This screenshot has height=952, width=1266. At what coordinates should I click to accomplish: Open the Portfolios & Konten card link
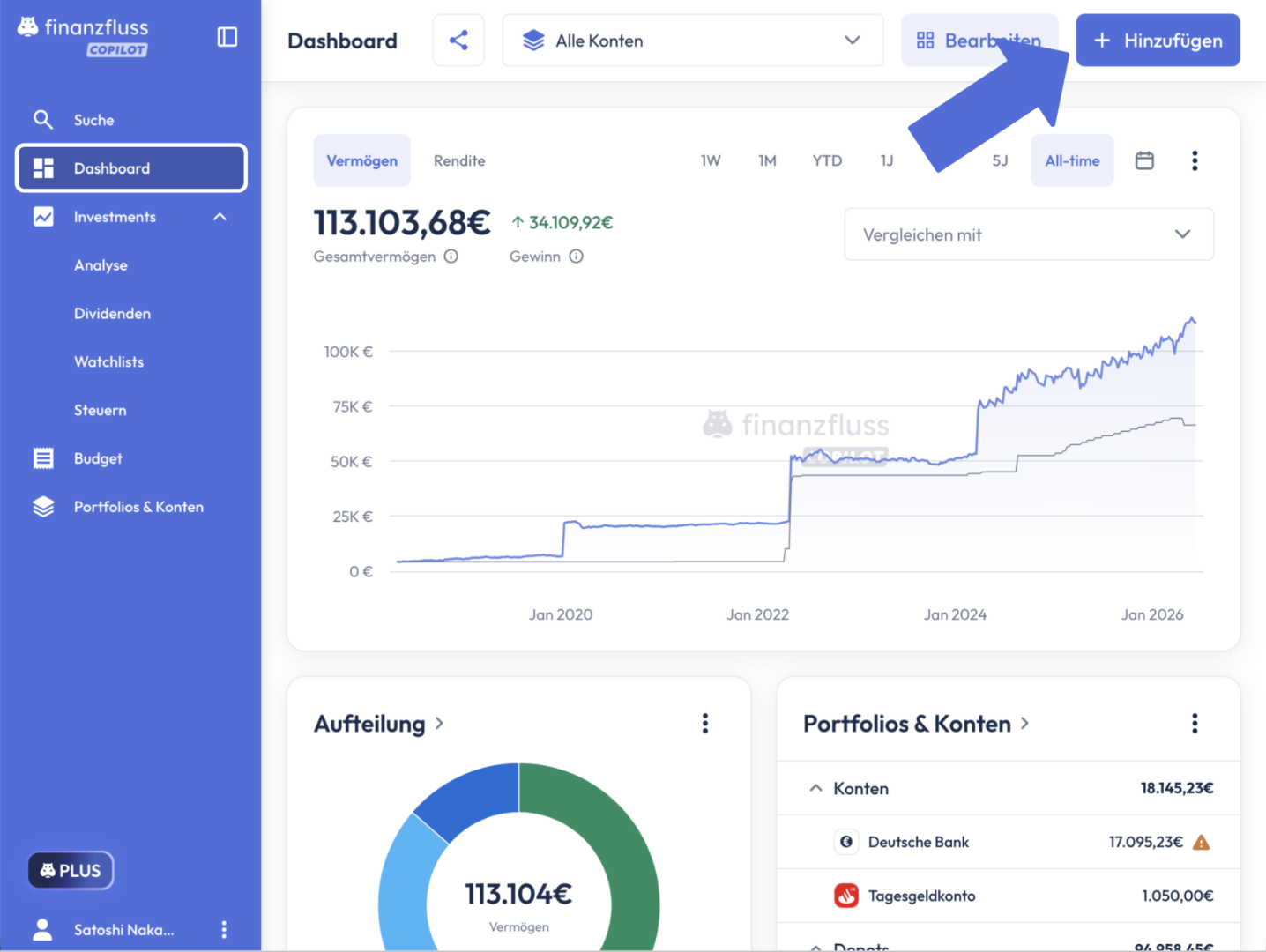click(x=916, y=724)
